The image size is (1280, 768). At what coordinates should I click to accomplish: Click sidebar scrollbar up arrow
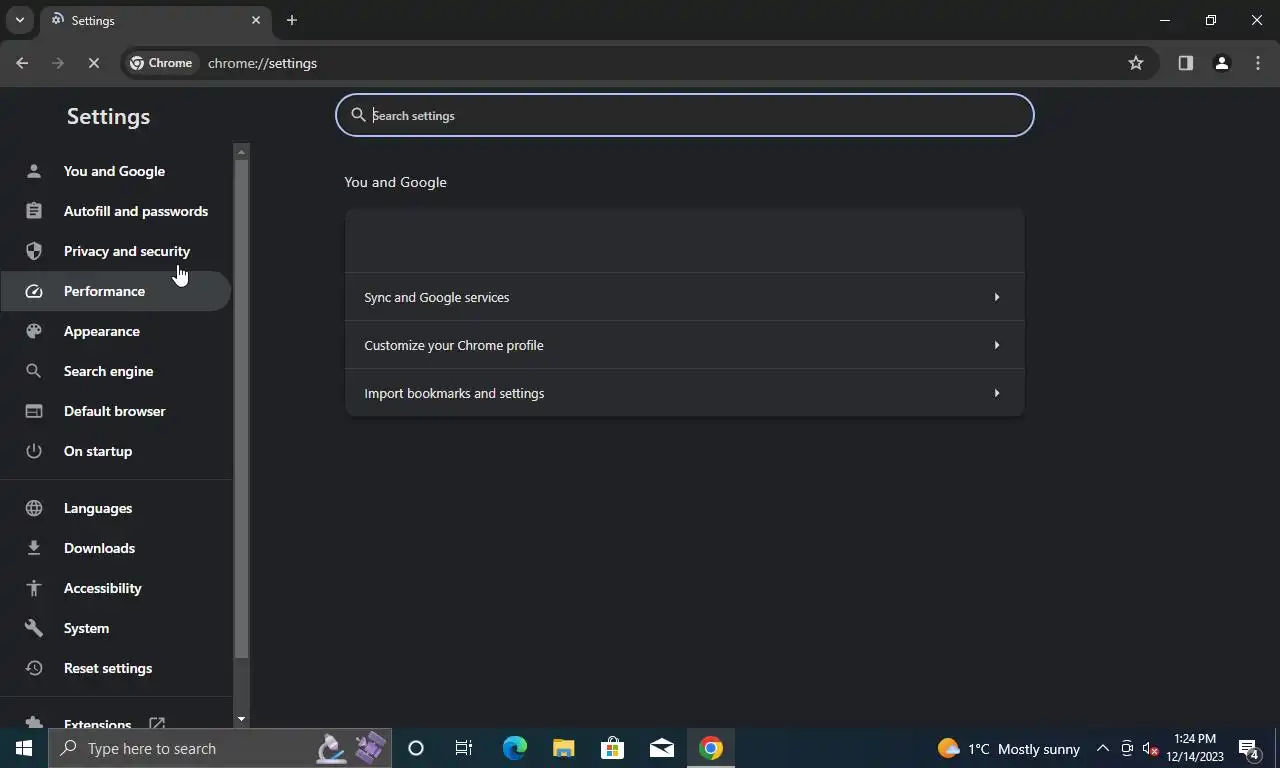point(241,152)
